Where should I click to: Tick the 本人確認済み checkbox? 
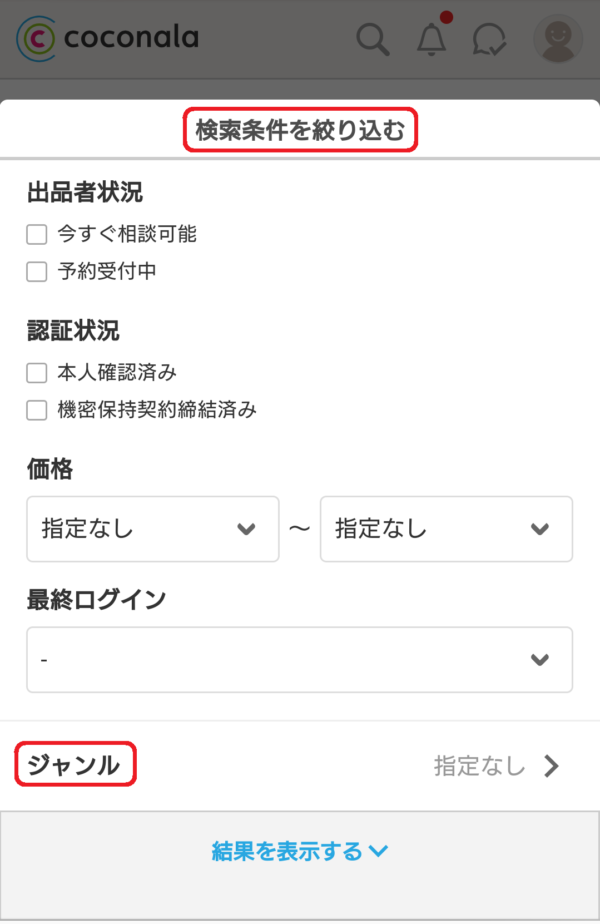point(37,373)
